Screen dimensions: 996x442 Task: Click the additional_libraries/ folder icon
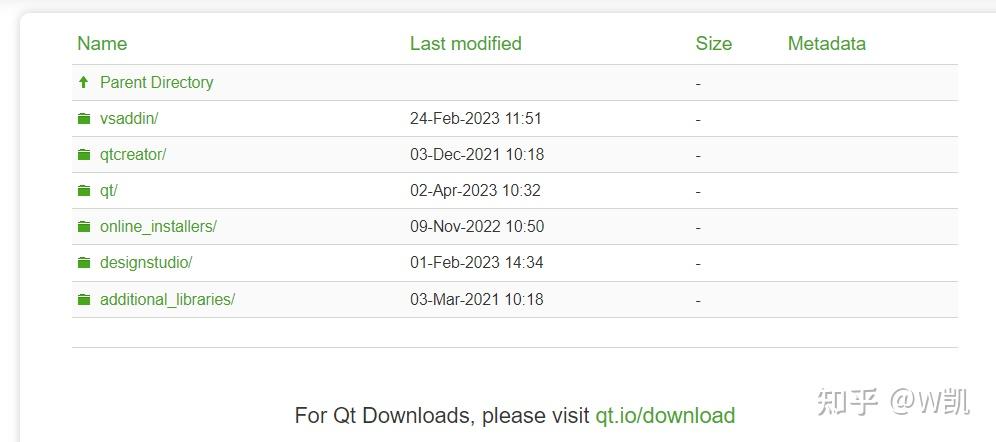[x=84, y=299]
